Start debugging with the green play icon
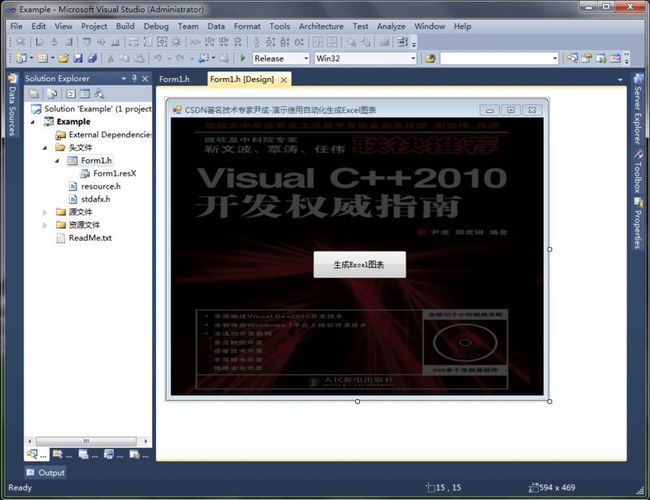This screenshot has width=650, height=500. [243, 58]
